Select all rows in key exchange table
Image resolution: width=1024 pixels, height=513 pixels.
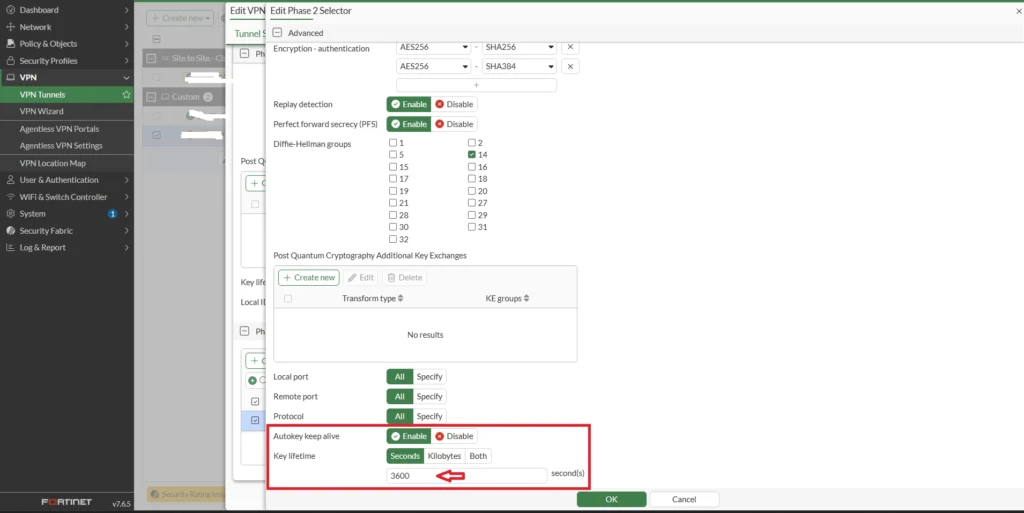(288, 298)
